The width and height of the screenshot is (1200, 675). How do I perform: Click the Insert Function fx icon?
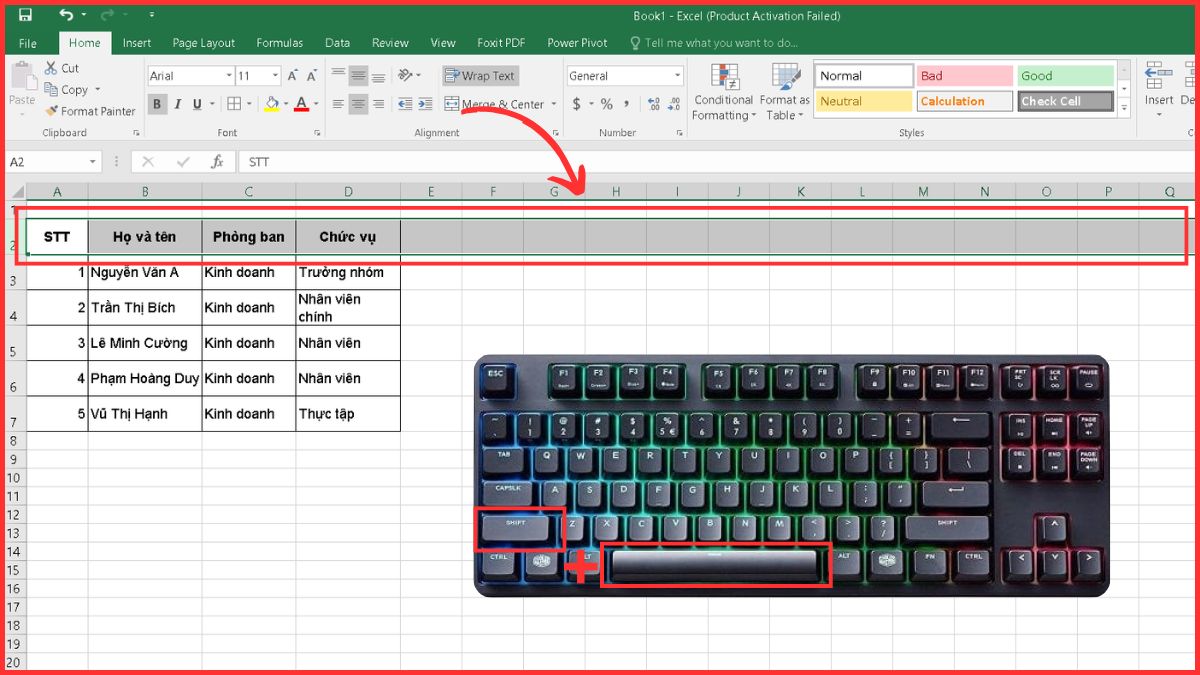click(217, 162)
